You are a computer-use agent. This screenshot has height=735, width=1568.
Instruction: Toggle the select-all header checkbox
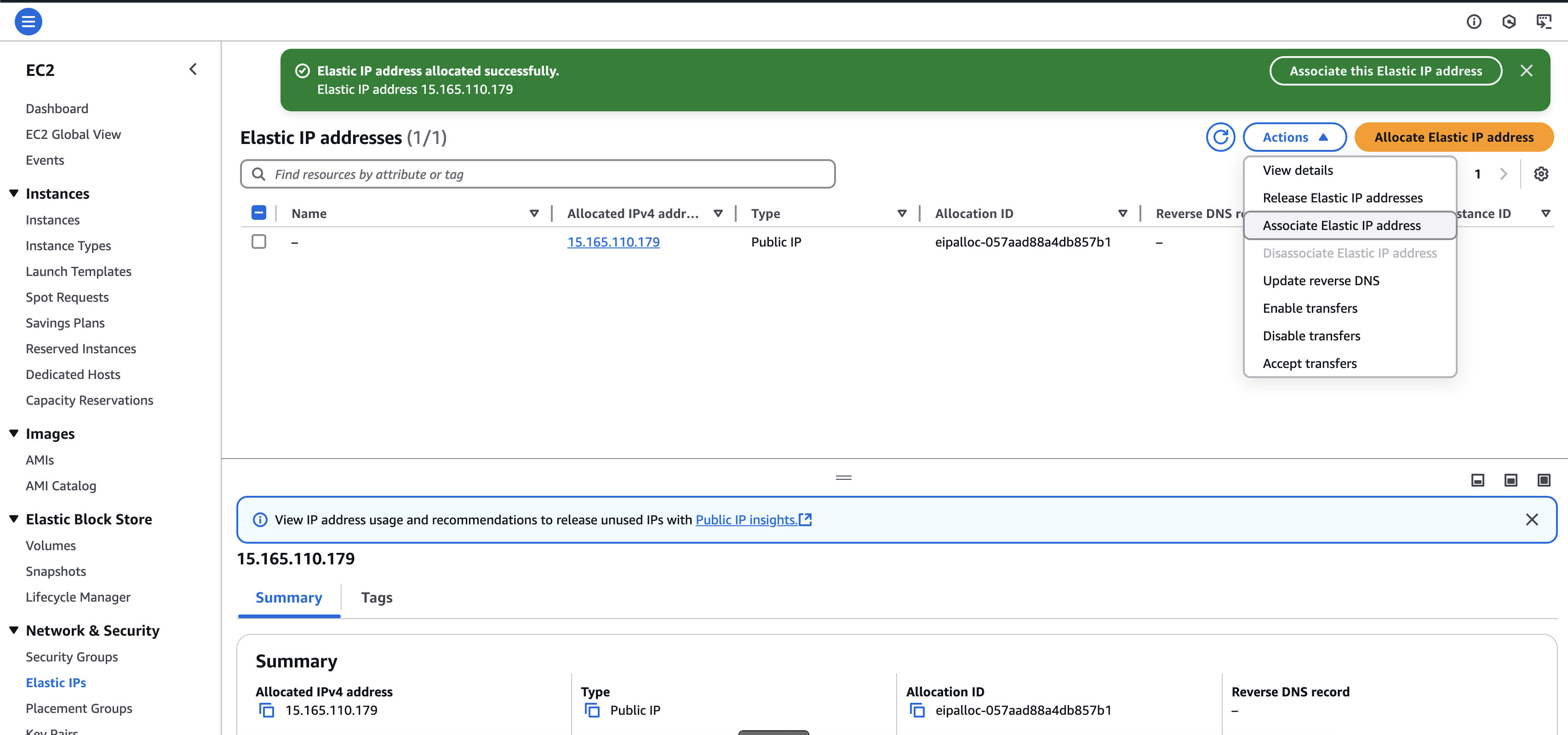(x=259, y=213)
